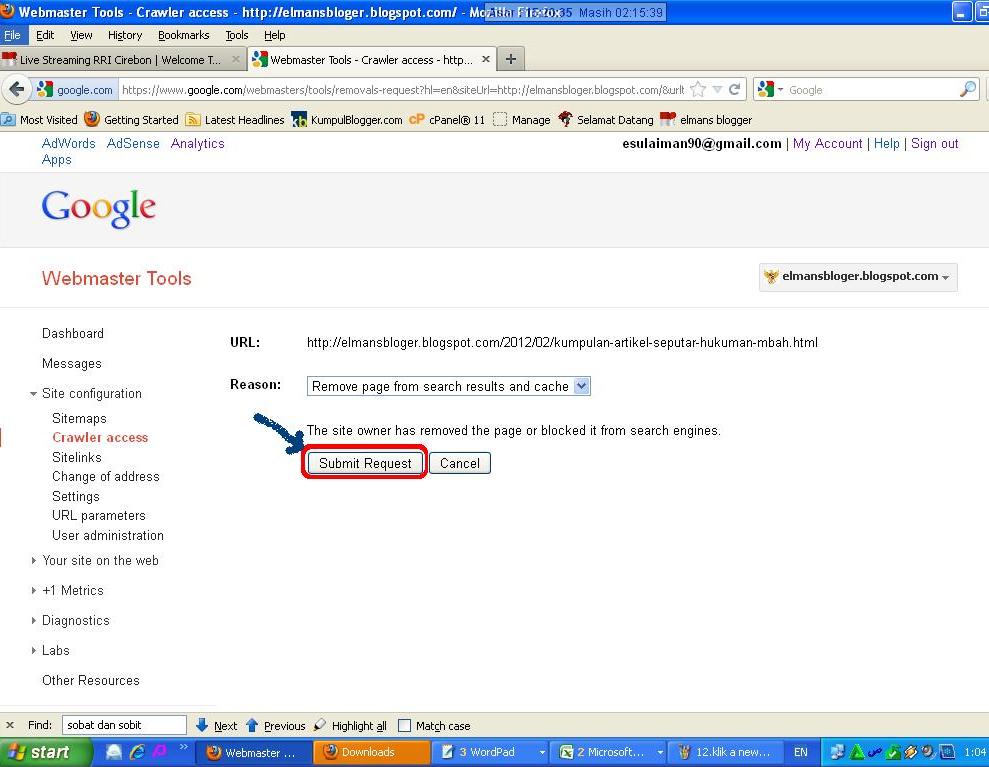The width and height of the screenshot is (989, 767).
Task: Open Sitelinks in sidebar
Action: tap(77, 457)
